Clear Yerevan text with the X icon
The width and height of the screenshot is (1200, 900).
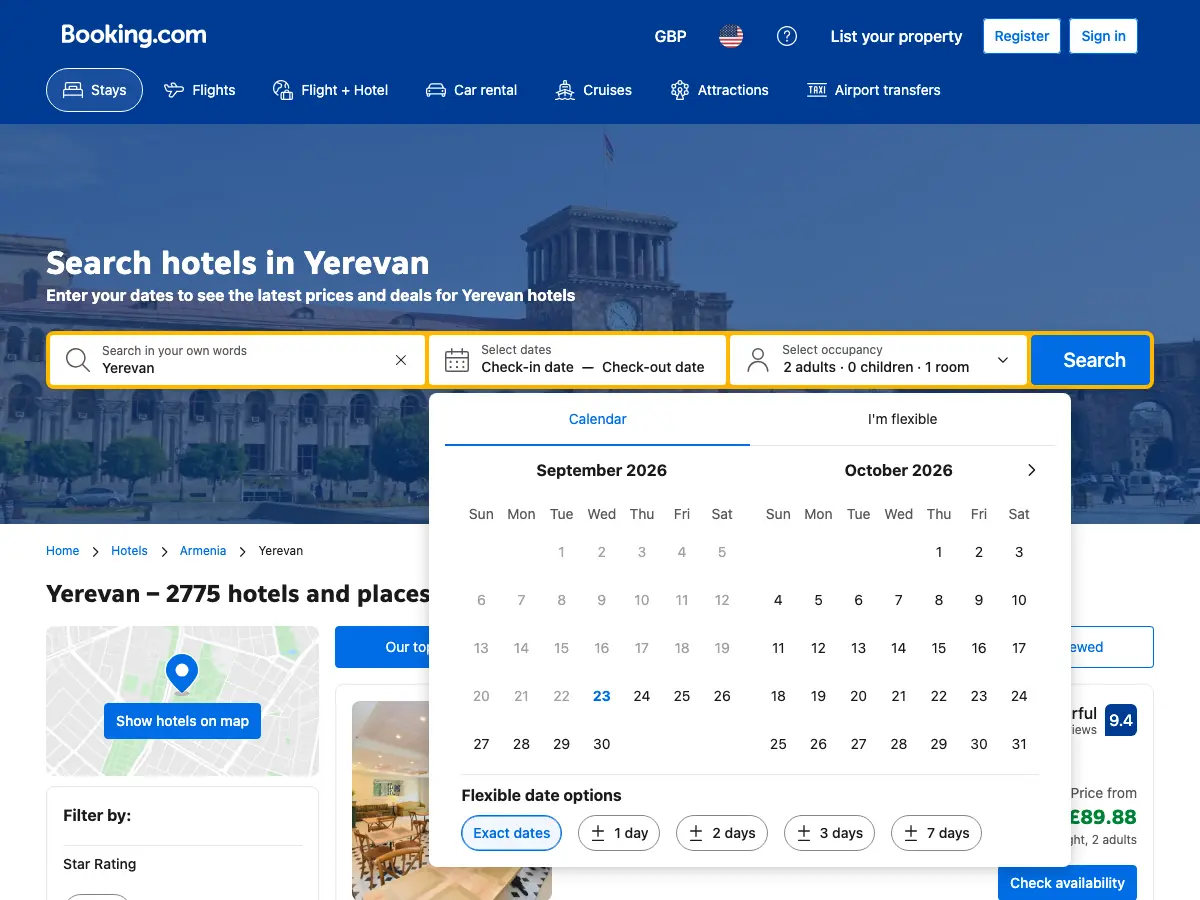pyautogui.click(x=401, y=360)
